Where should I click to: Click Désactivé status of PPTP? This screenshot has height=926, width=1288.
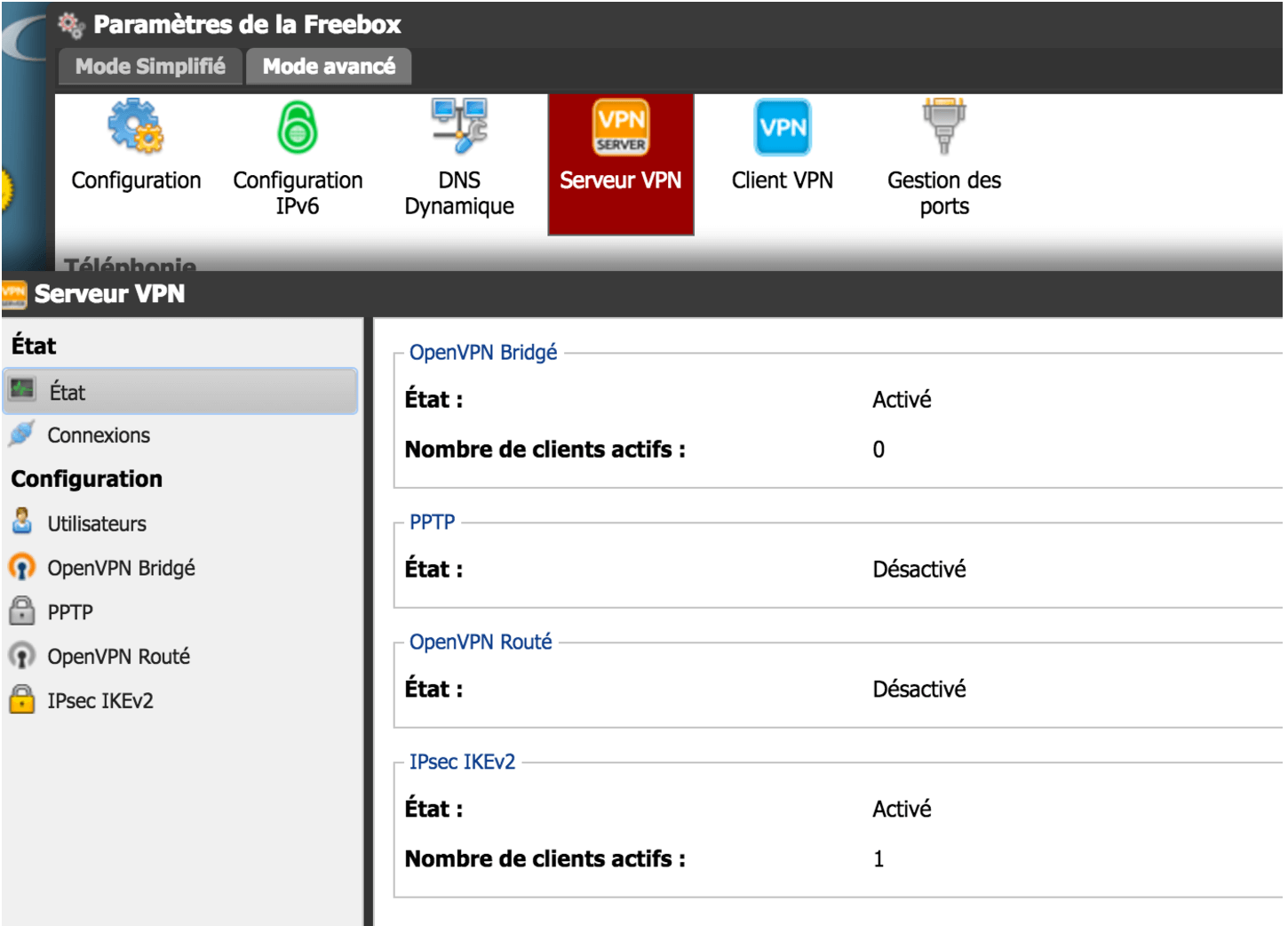(x=918, y=570)
